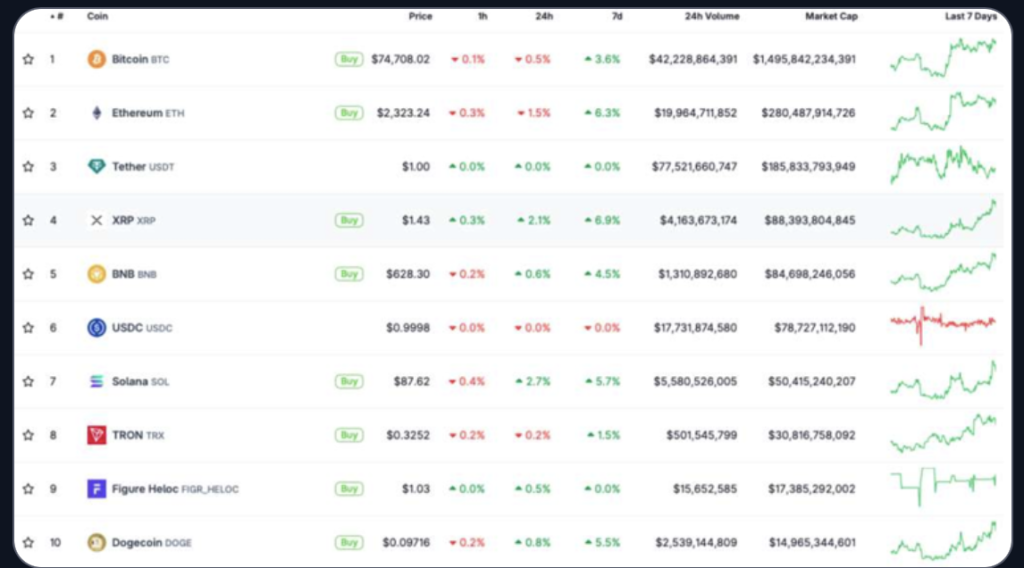Favorite BNB with its star
The width and height of the screenshot is (1024, 568).
coord(28,274)
